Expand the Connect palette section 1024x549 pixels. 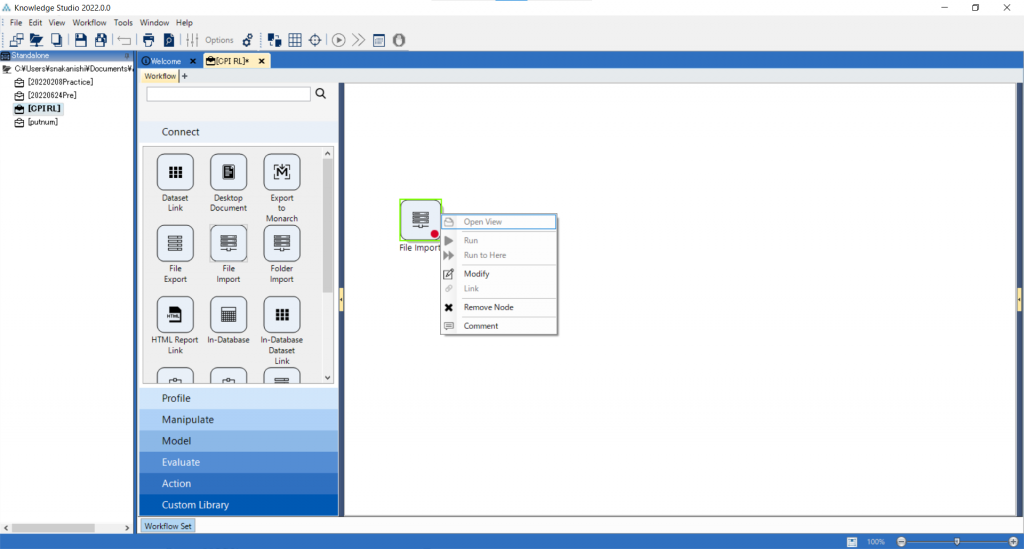tap(238, 132)
